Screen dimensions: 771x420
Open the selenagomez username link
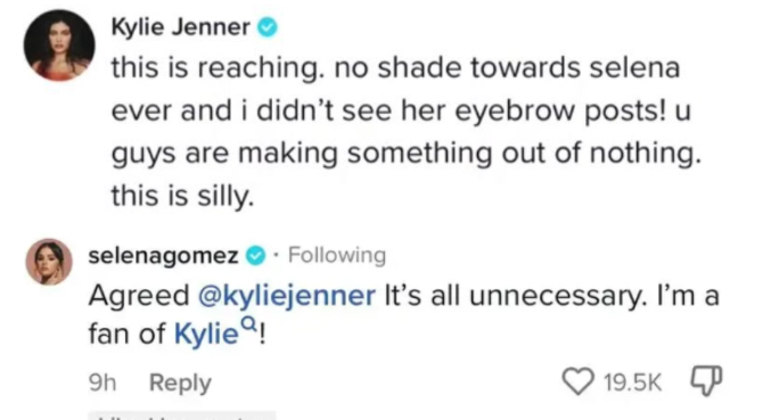(x=163, y=255)
